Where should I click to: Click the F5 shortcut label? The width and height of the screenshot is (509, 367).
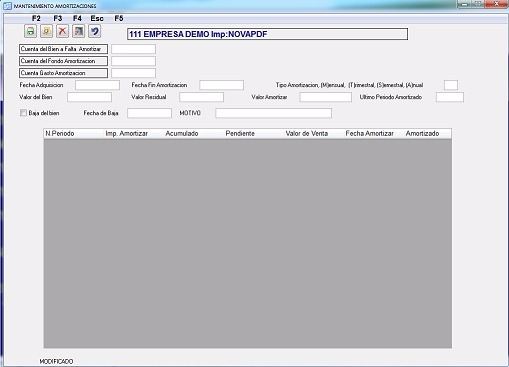[x=119, y=18]
